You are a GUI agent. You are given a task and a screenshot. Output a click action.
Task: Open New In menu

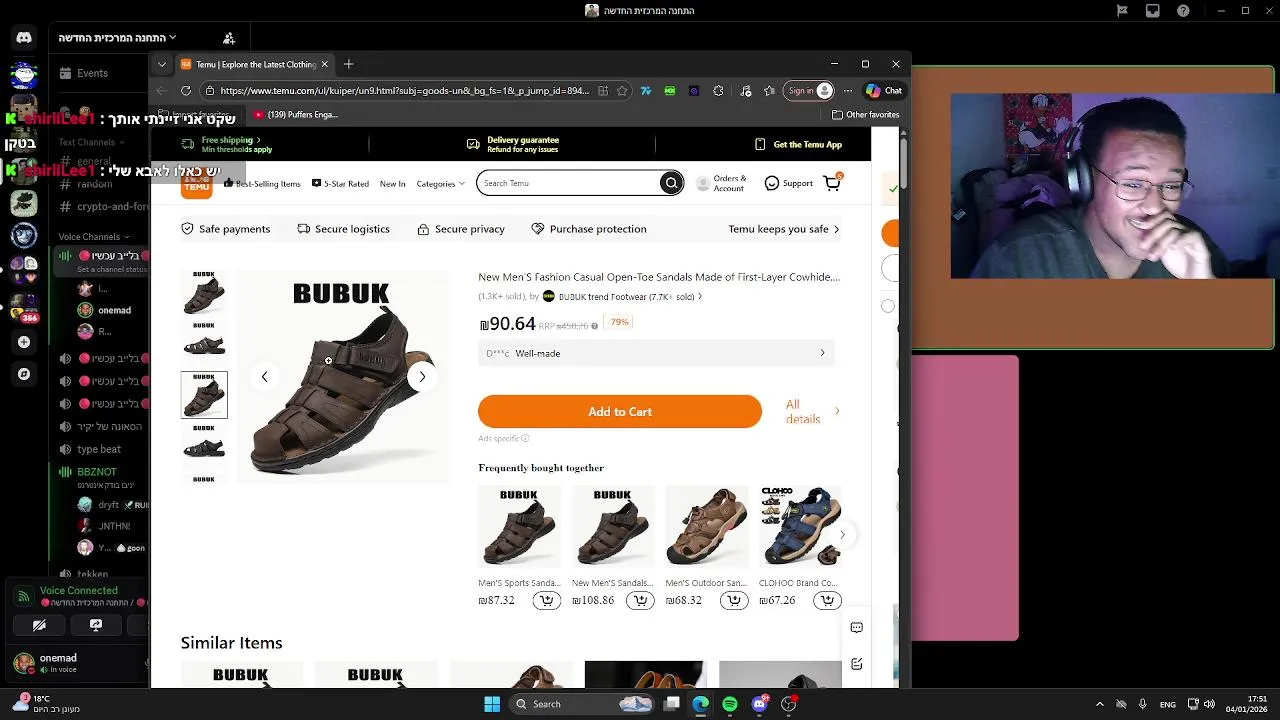(393, 184)
